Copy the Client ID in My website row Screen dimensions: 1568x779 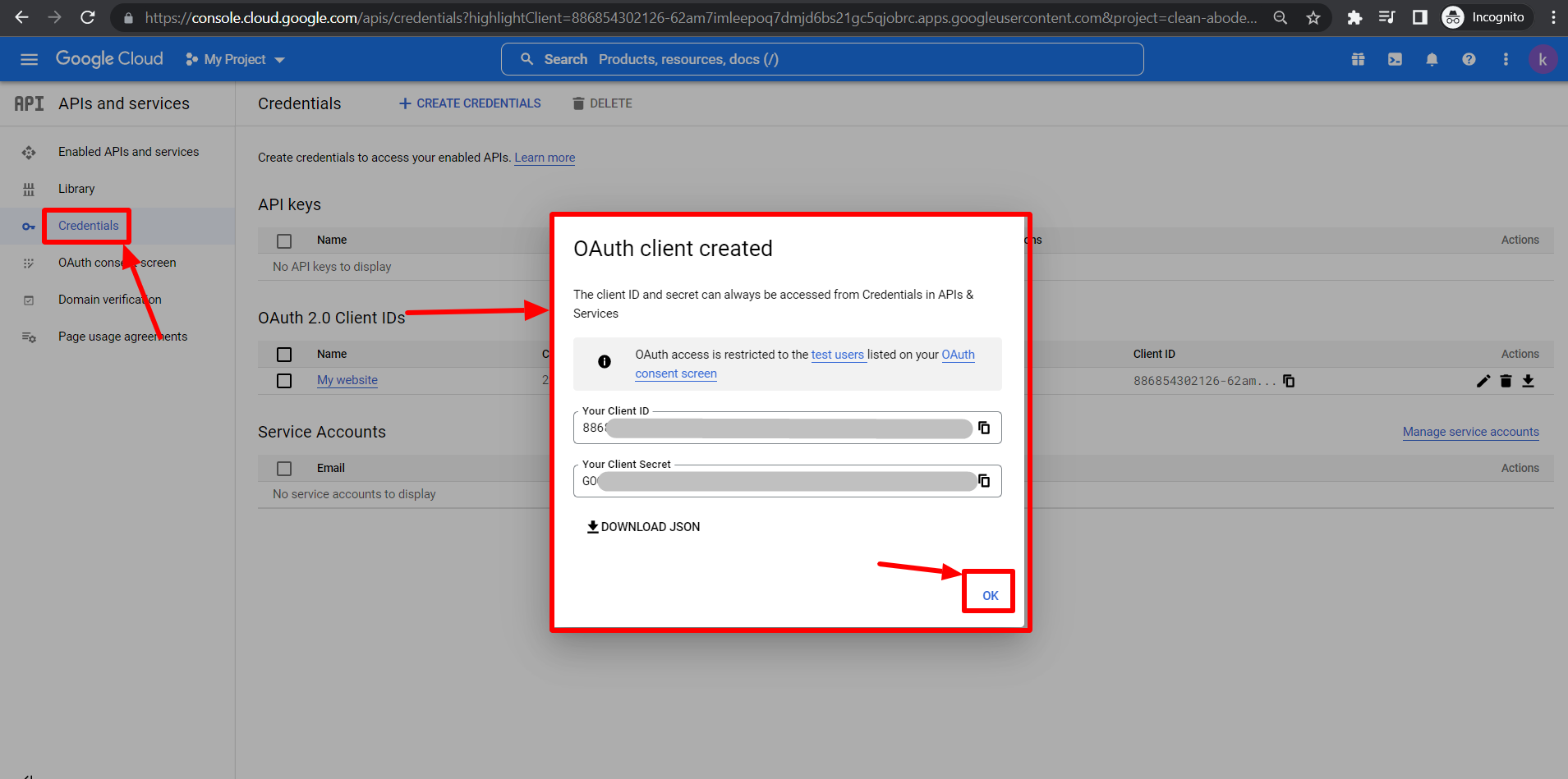click(x=1289, y=381)
